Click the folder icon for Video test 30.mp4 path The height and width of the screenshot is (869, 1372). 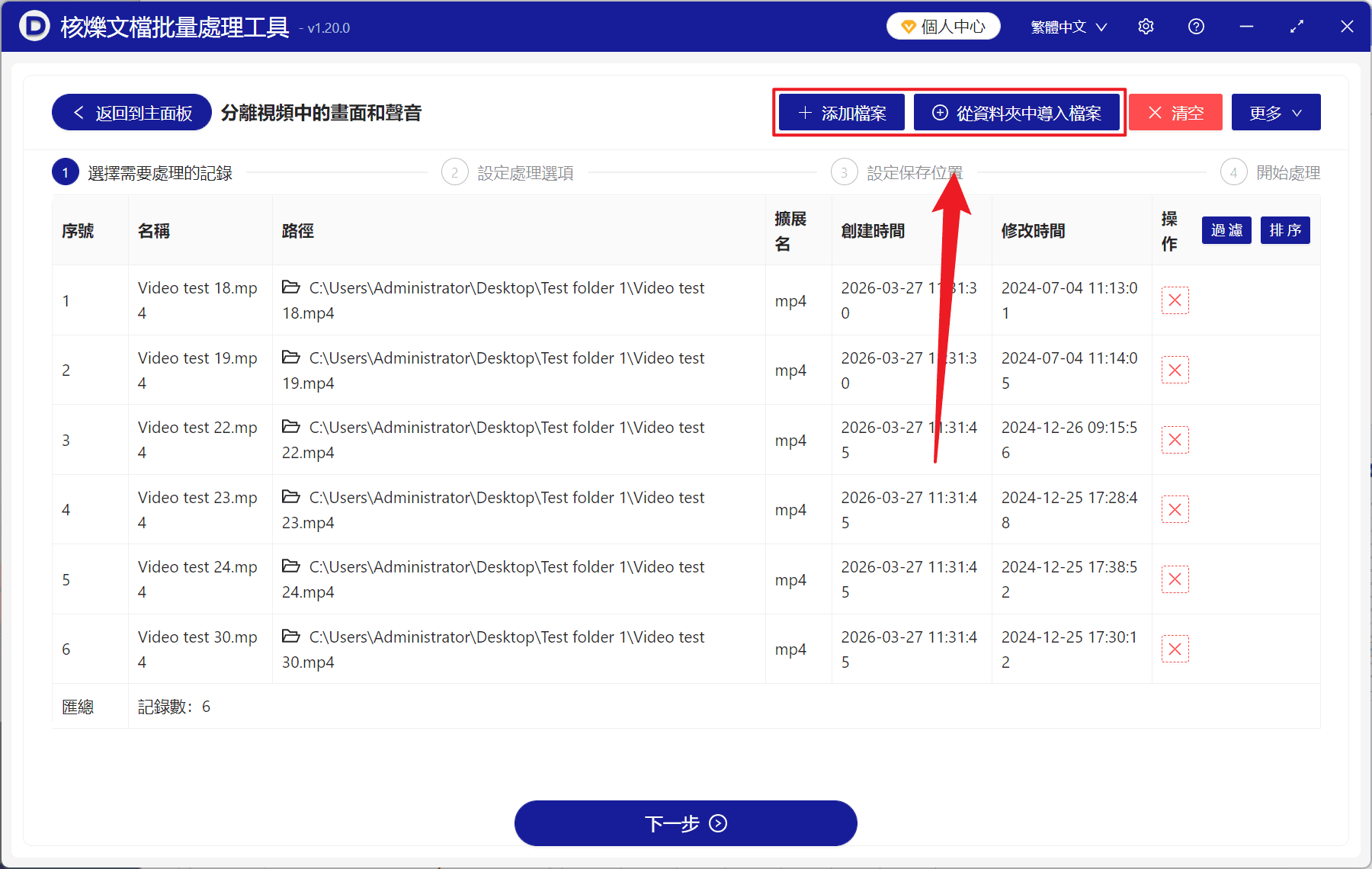pyautogui.click(x=292, y=637)
